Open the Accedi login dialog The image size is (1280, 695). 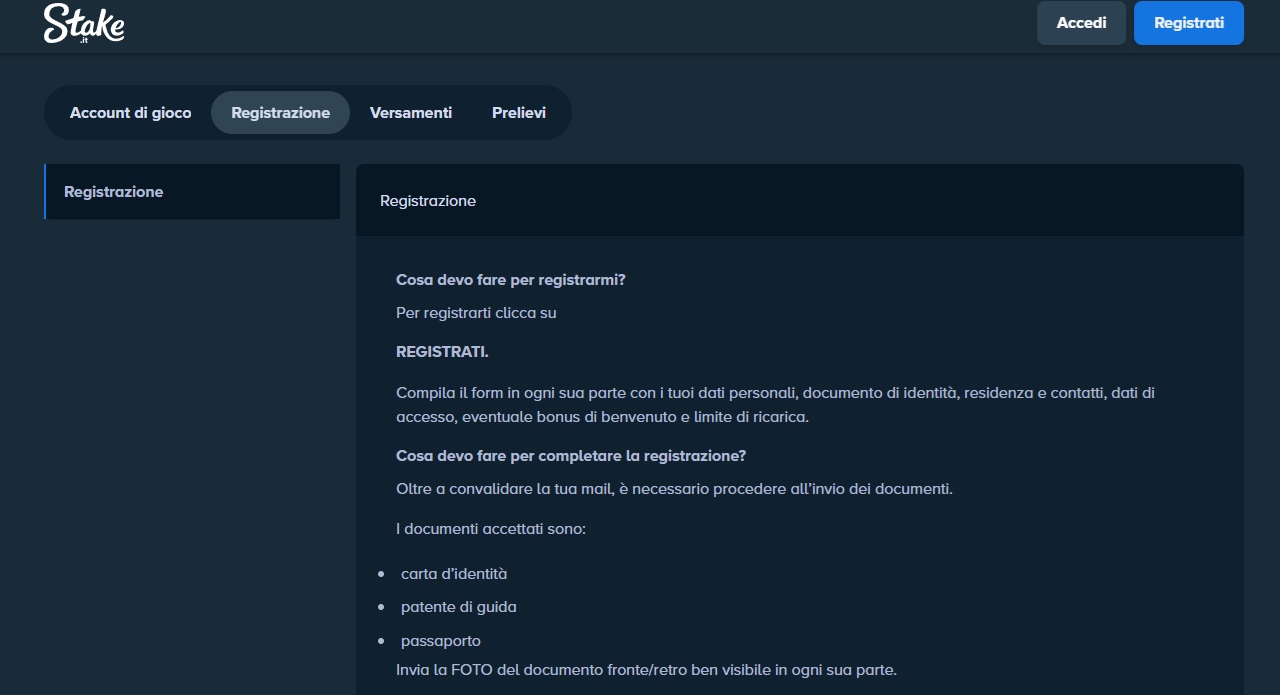[1081, 22]
